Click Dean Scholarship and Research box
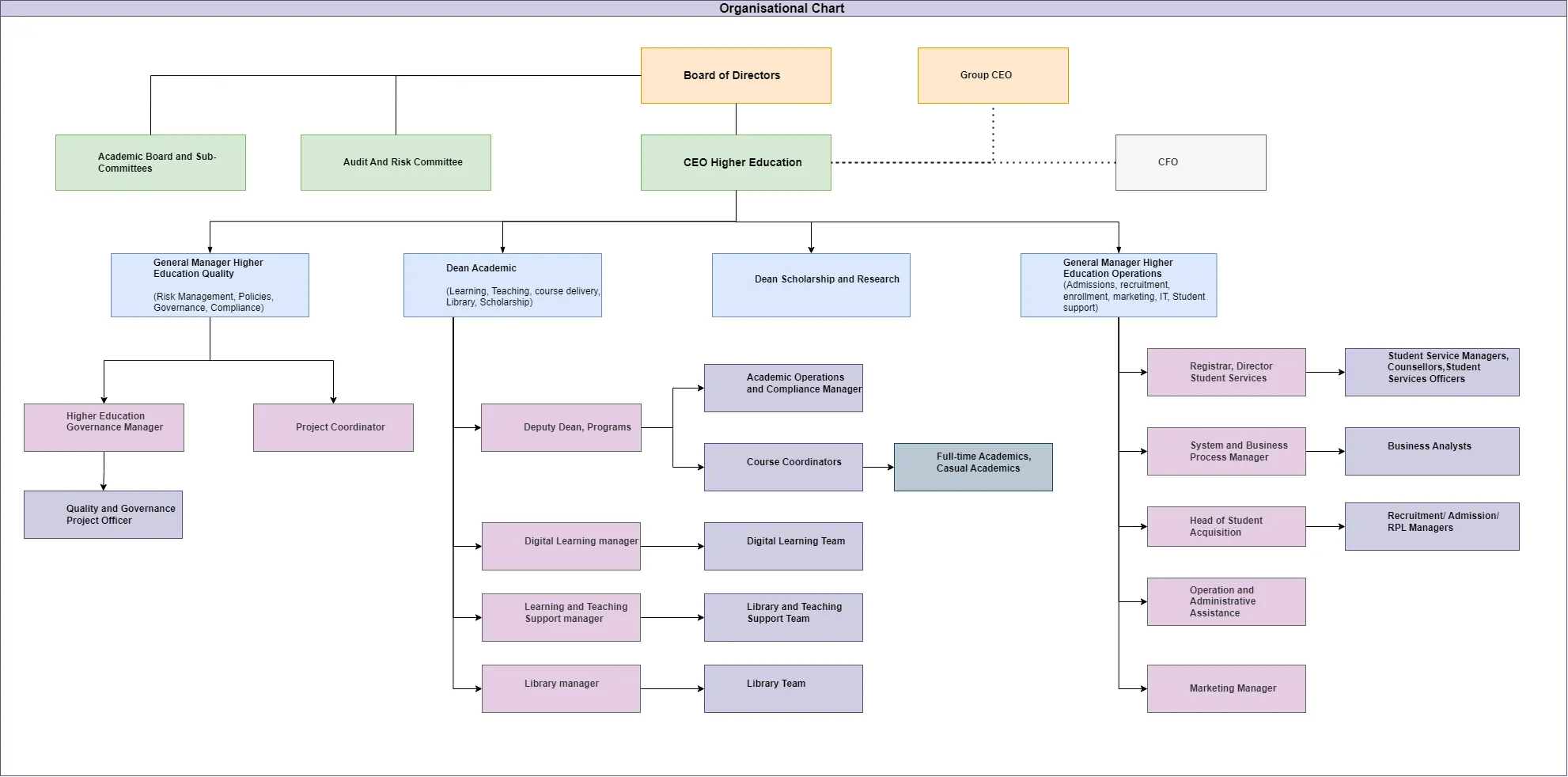This screenshot has width=1568, height=777. pos(811,285)
